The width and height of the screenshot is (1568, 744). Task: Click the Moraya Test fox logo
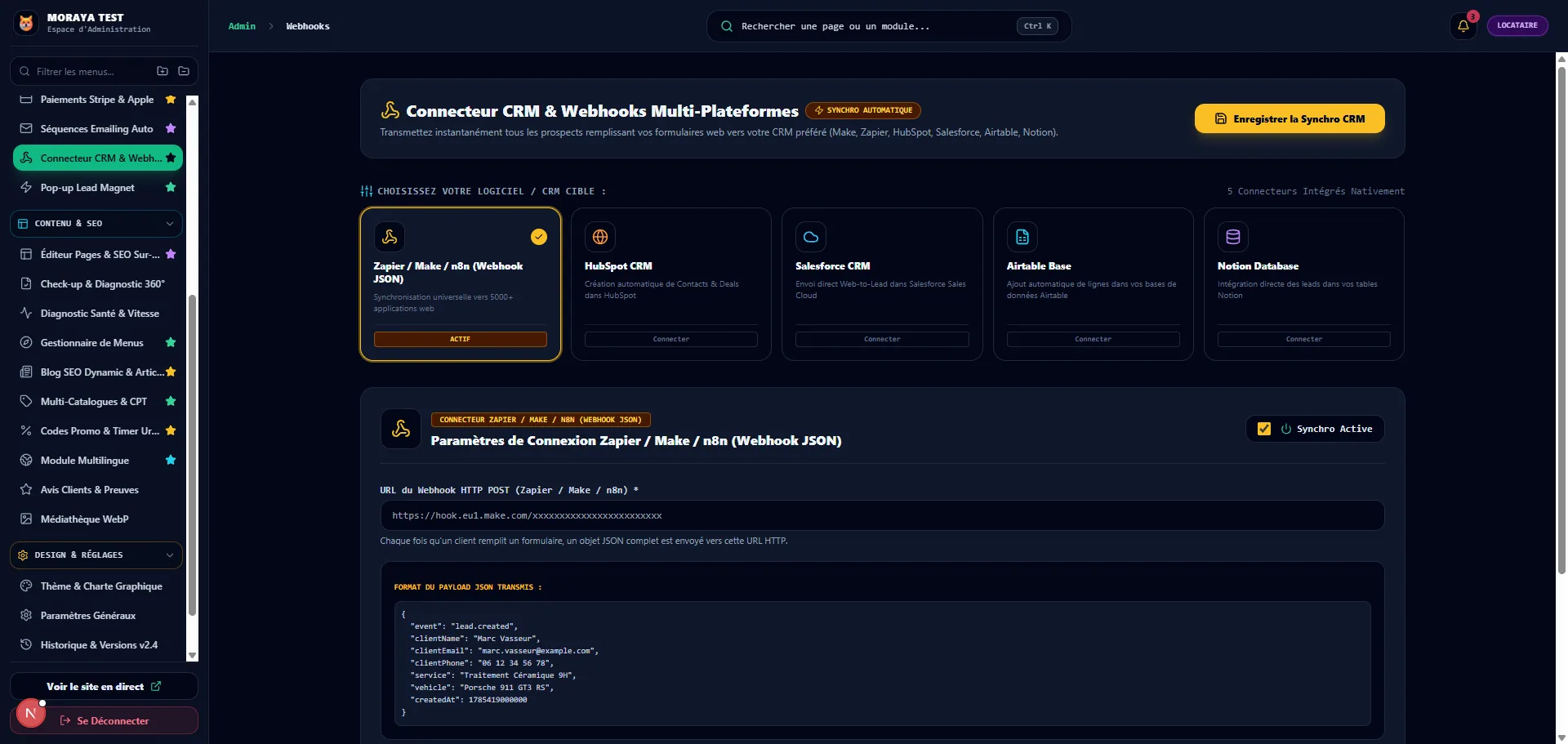[26, 23]
